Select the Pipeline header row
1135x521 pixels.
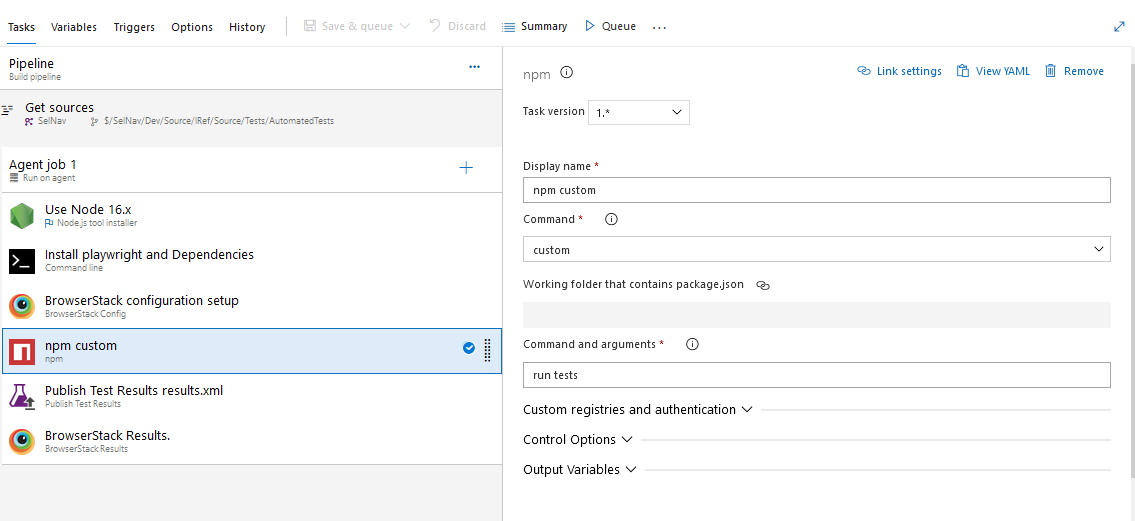point(250,69)
